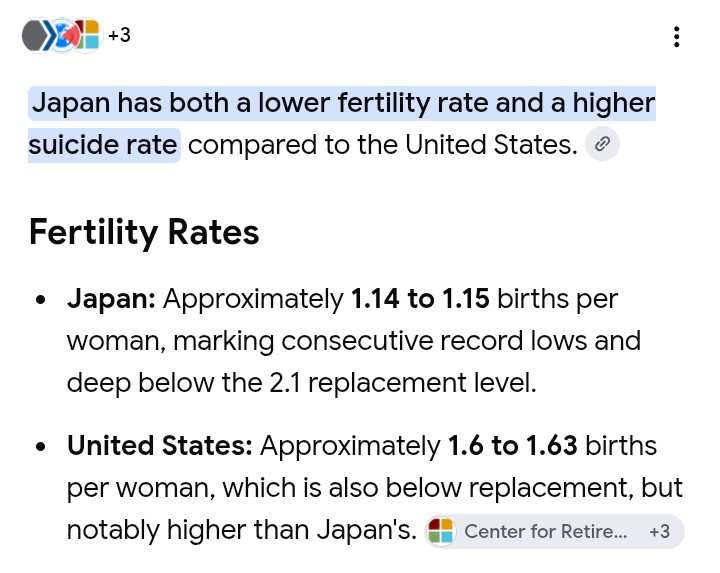Screen dimensions: 720x573
Task: Click the four-color icon in citation chip
Action: (441, 532)
